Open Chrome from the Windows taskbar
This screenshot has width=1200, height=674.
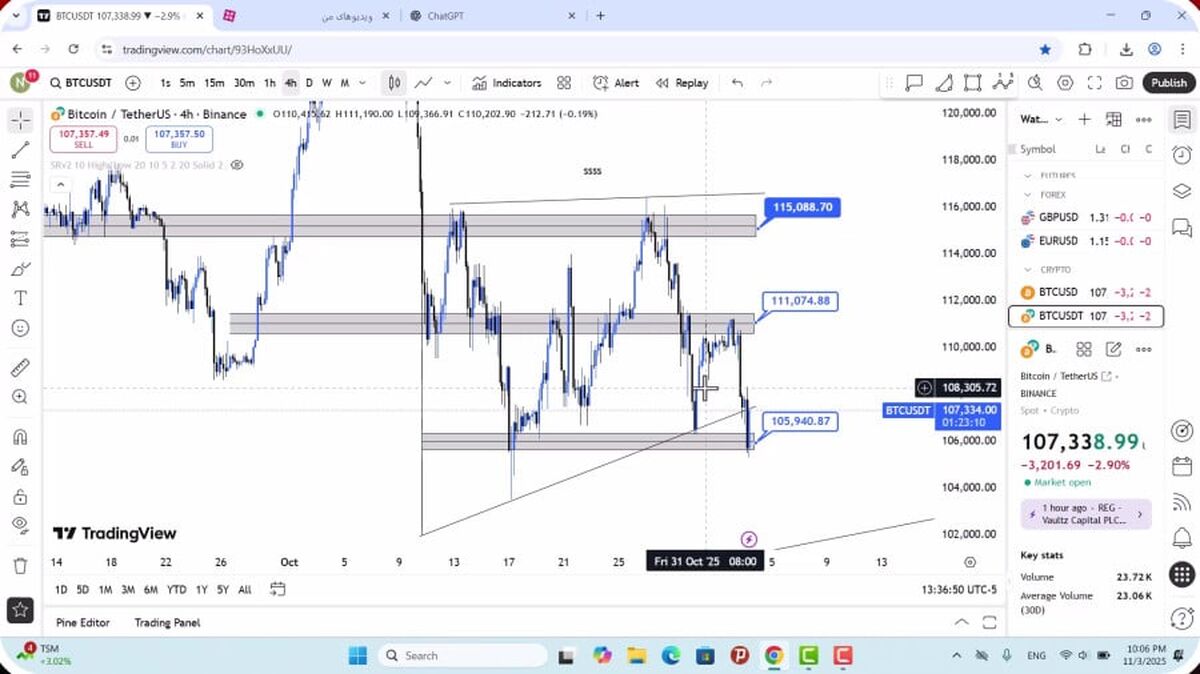(774, 656)
